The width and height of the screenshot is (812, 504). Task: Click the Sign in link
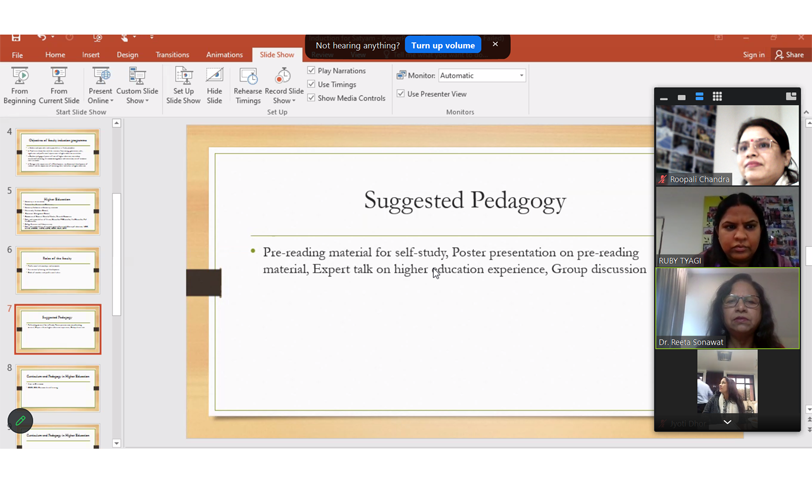click(x=753, y=55)
